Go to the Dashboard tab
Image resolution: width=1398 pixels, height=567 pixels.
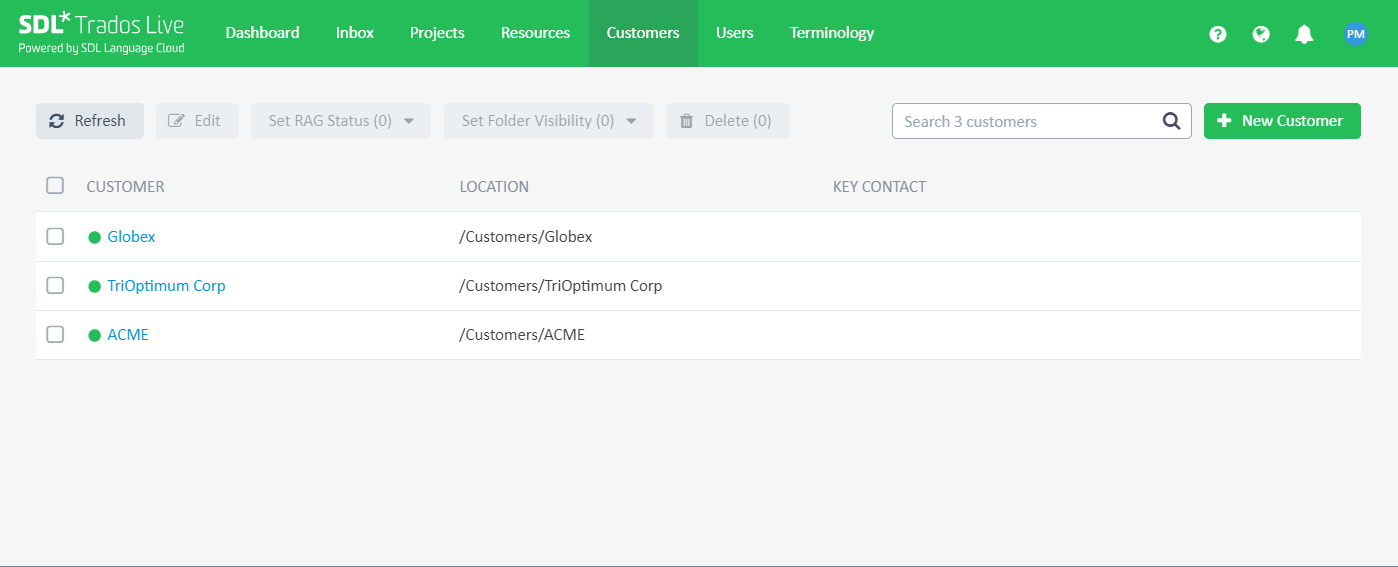tap(262, 33)
